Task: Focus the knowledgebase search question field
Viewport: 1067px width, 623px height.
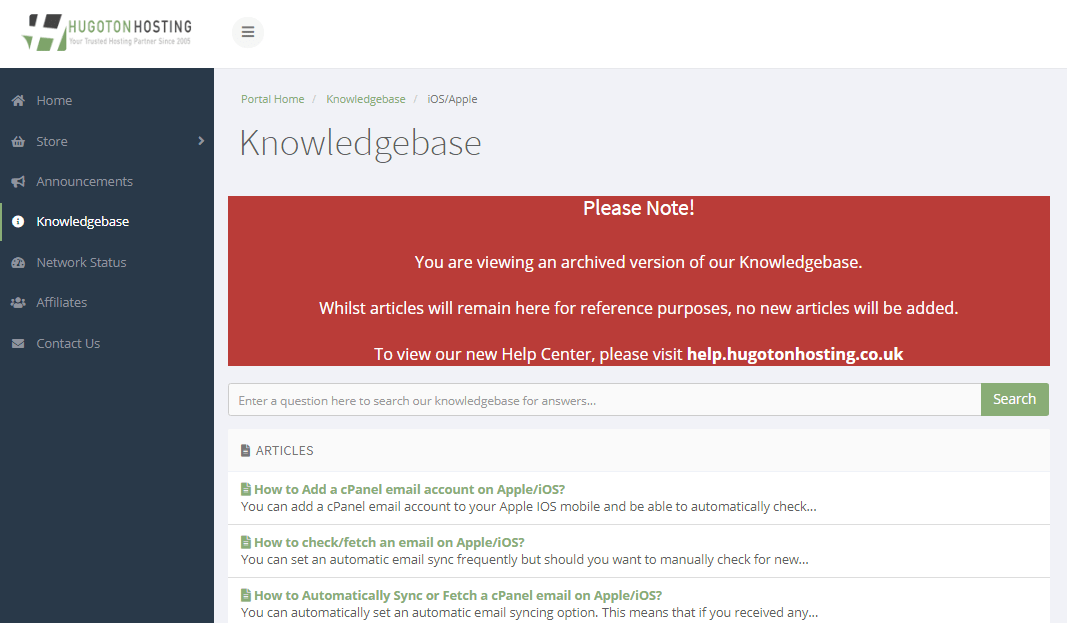Action: pyautogui.click(x=604, y=400)
